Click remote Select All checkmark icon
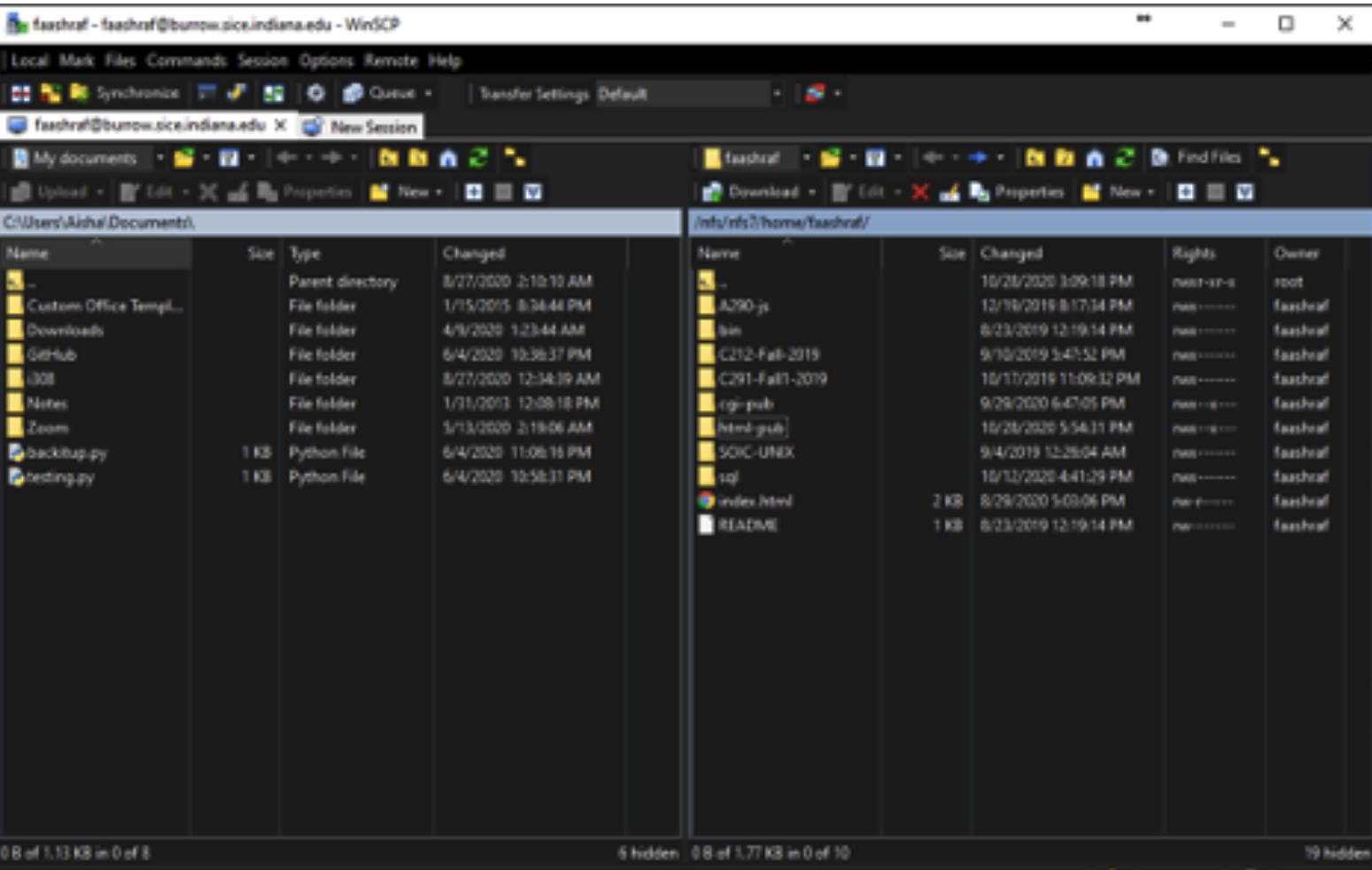Image resolution: width=1372 pixels, height=870 pixels. pyautogui.click(x=1244, y=192)
